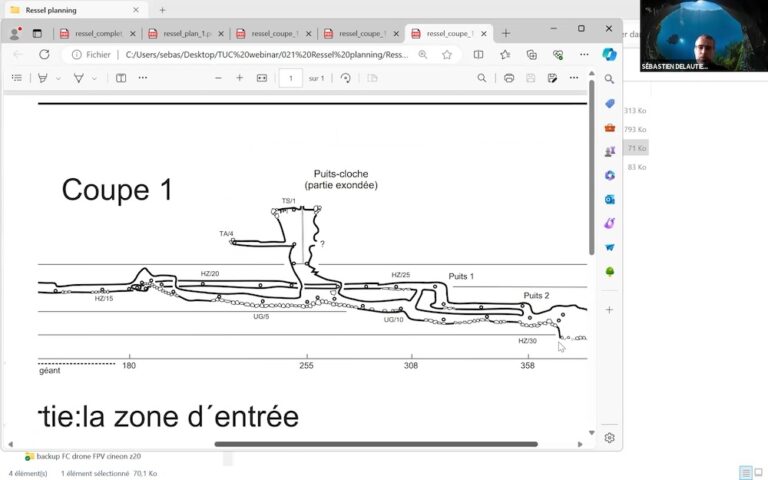Open the PDF table of contents panel
The height and width of the screenshot is (480, 768).
[17, 78]
